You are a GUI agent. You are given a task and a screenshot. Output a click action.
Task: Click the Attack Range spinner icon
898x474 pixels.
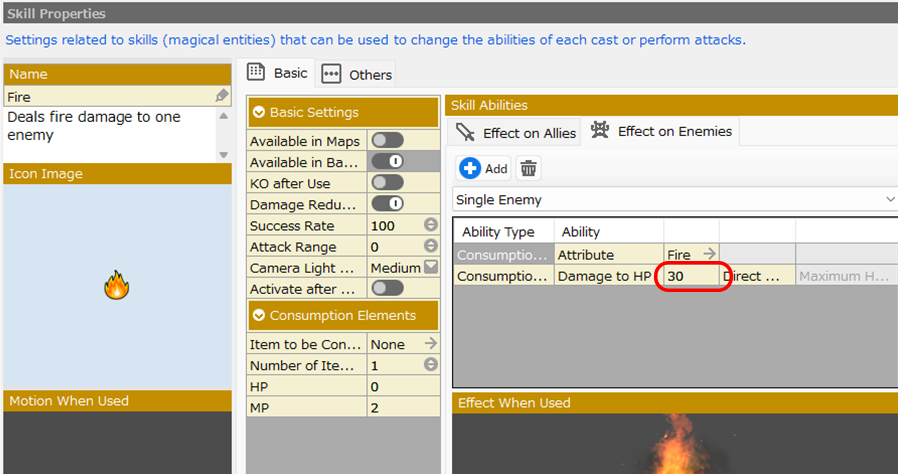tap(430, 246)
